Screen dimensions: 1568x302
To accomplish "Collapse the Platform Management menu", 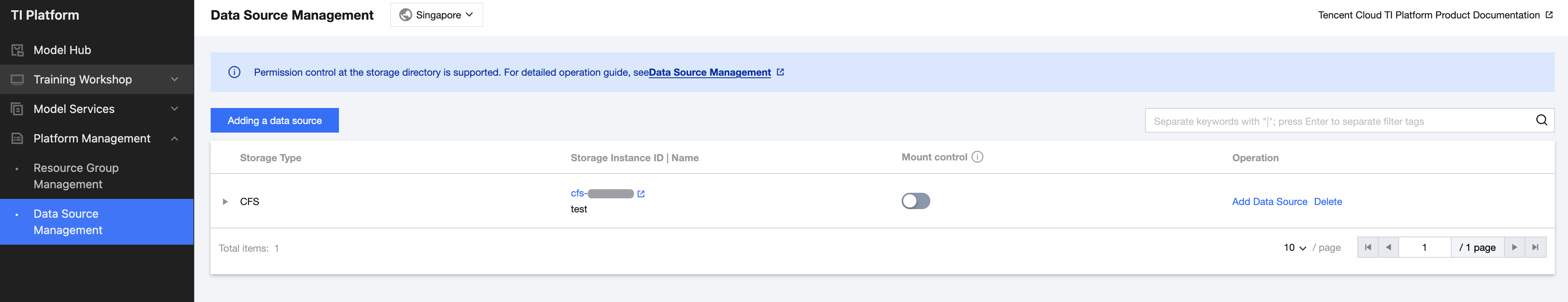I will pos(175,139).
